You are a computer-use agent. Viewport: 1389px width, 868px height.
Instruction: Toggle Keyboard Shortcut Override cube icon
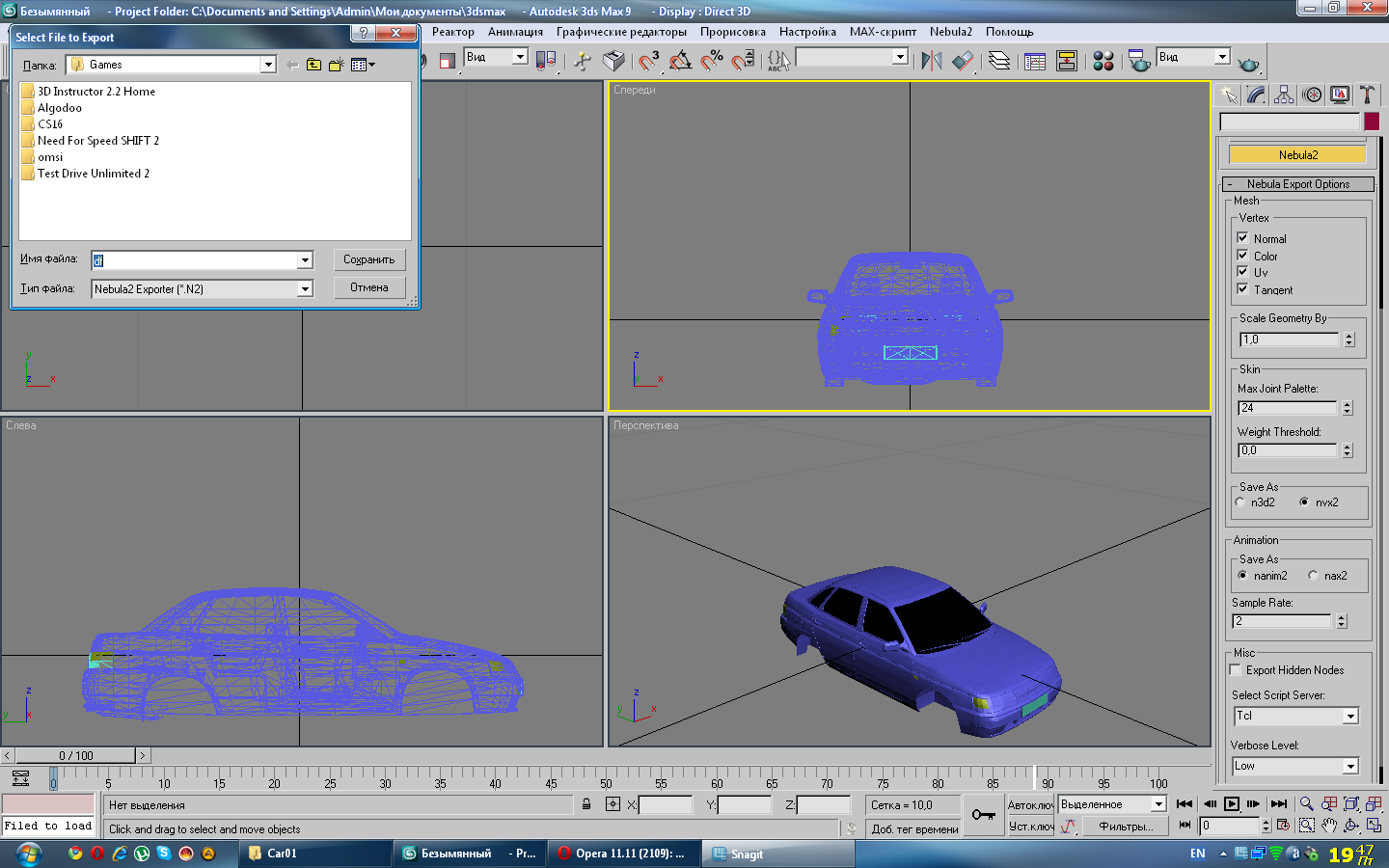[x=613, y=61]
